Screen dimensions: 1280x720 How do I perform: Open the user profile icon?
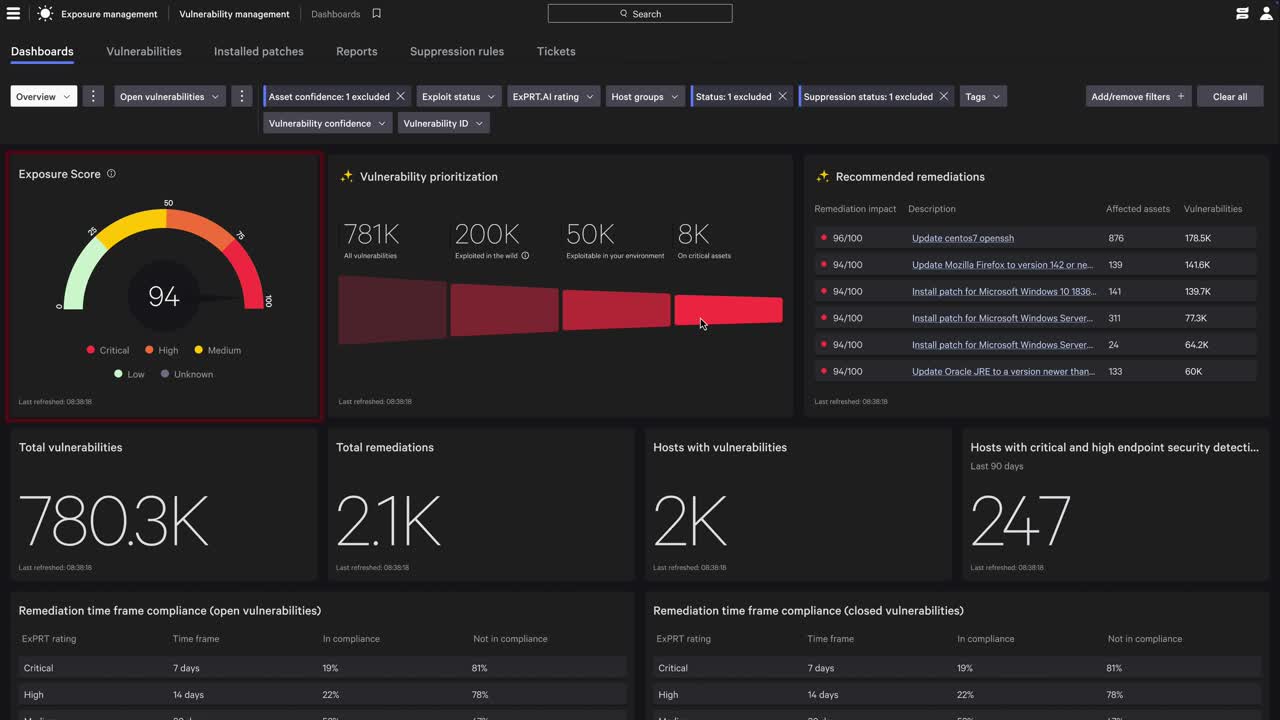(x=1266, y=14)
